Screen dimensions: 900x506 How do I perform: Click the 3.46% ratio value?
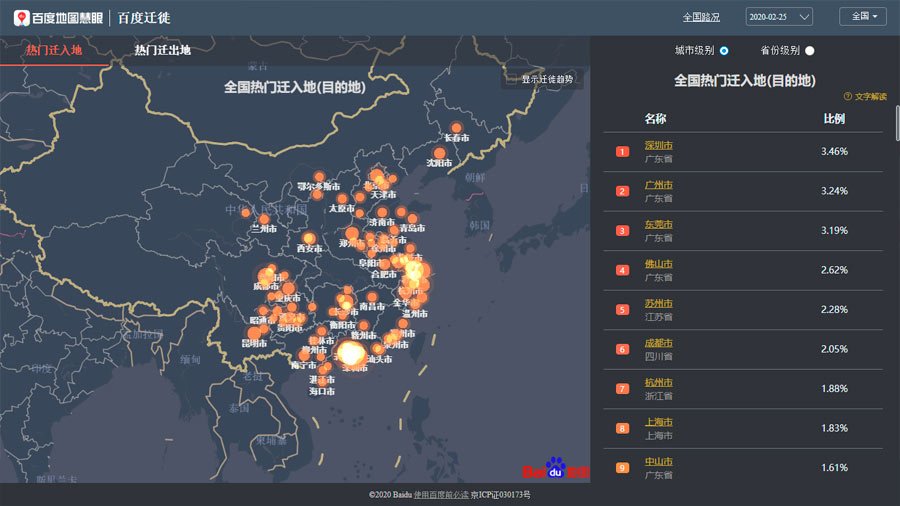tap(834, 151)
